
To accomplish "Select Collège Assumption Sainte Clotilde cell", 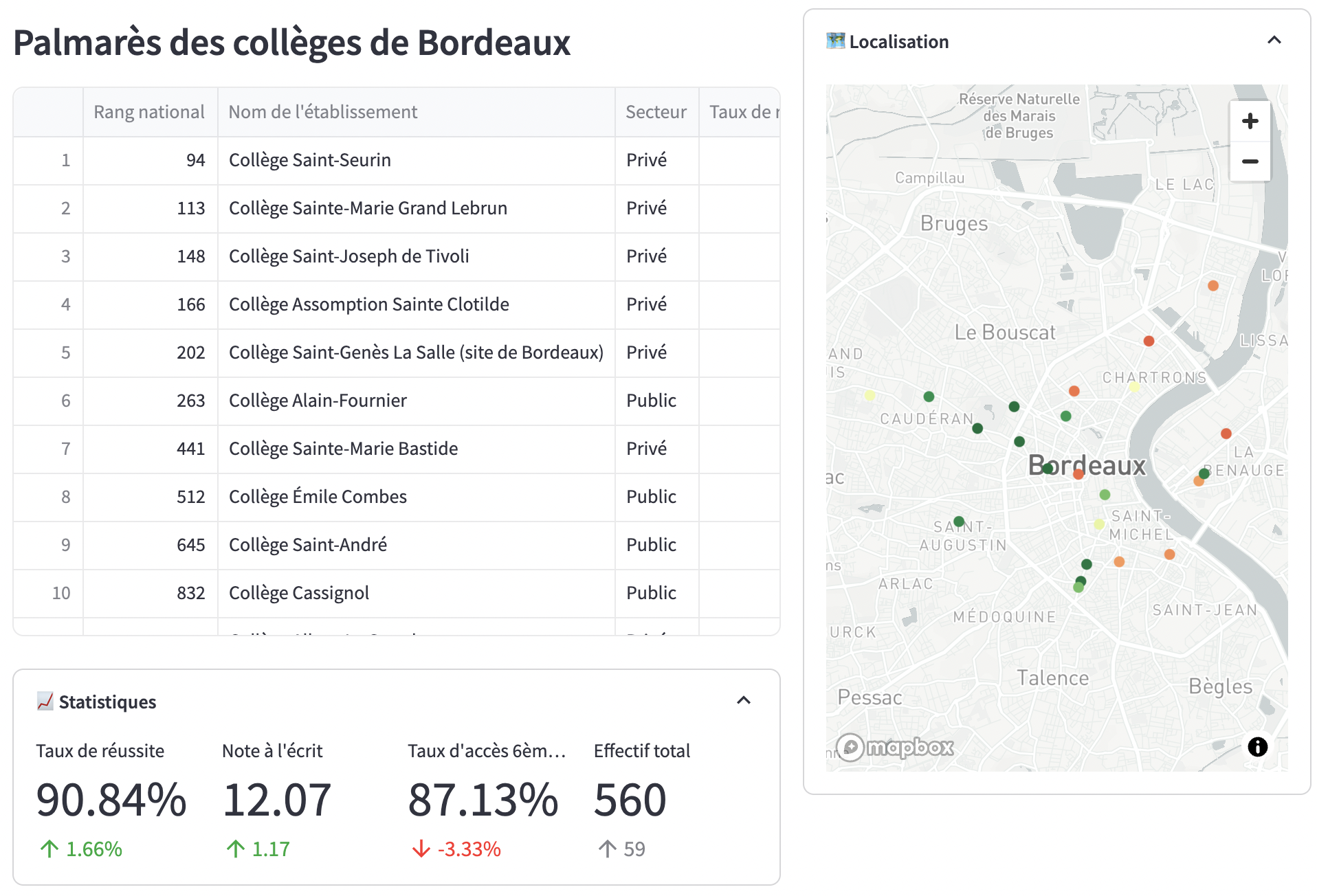I will tap(416, 304).
